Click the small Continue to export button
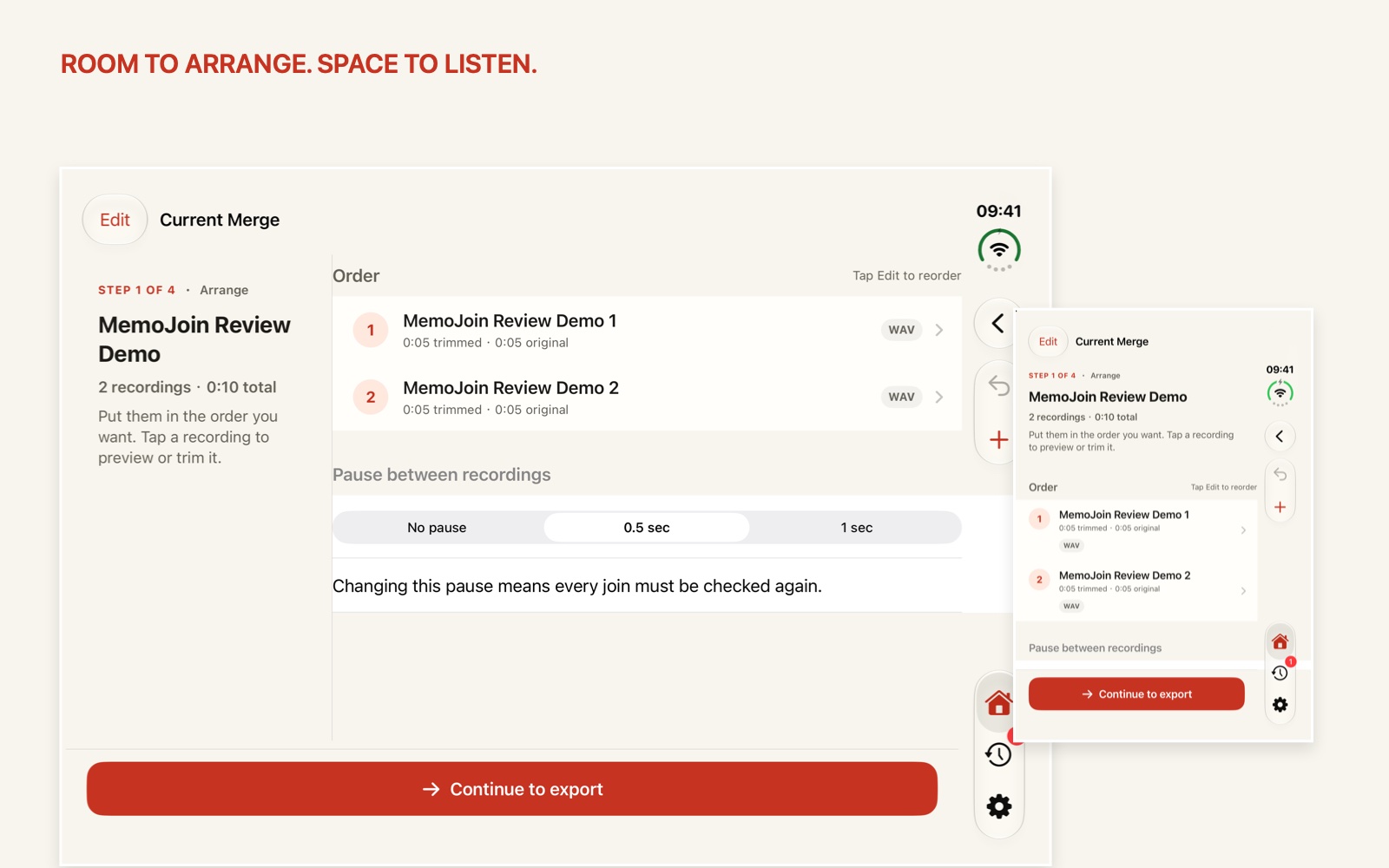 (1136, 694)
